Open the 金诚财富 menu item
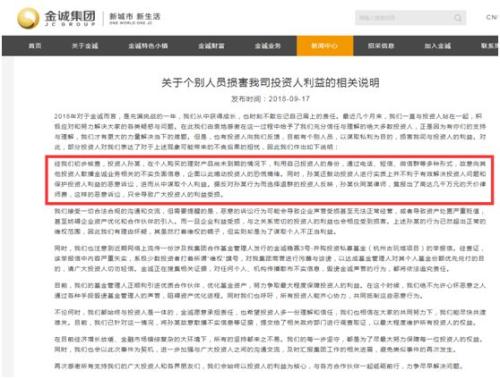This screenshot has width=500, height=379. [x=211, y=46]
